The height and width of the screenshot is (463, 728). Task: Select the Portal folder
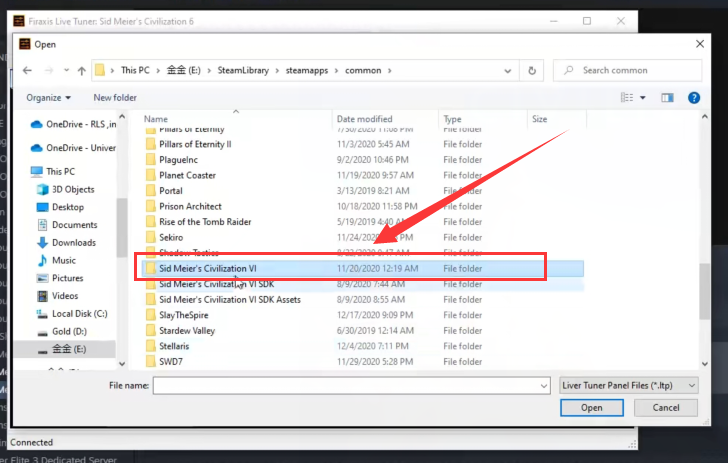170,191
